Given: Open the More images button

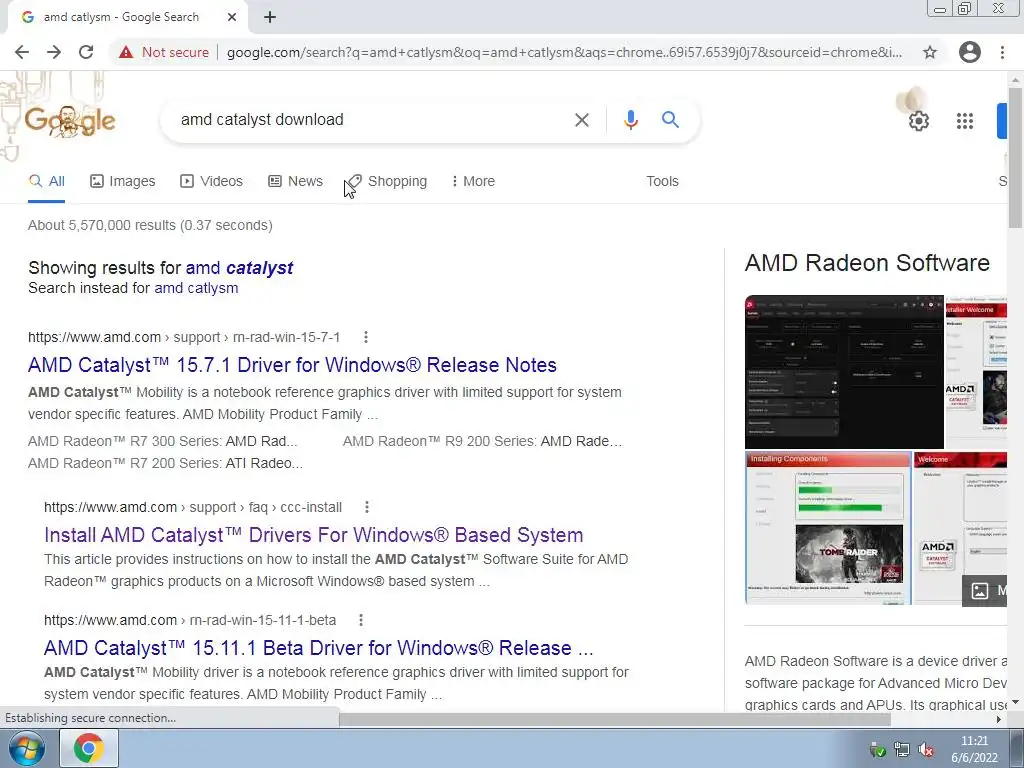Looking at the screenshot, I should pyautogui.click(x=985, y=590).
